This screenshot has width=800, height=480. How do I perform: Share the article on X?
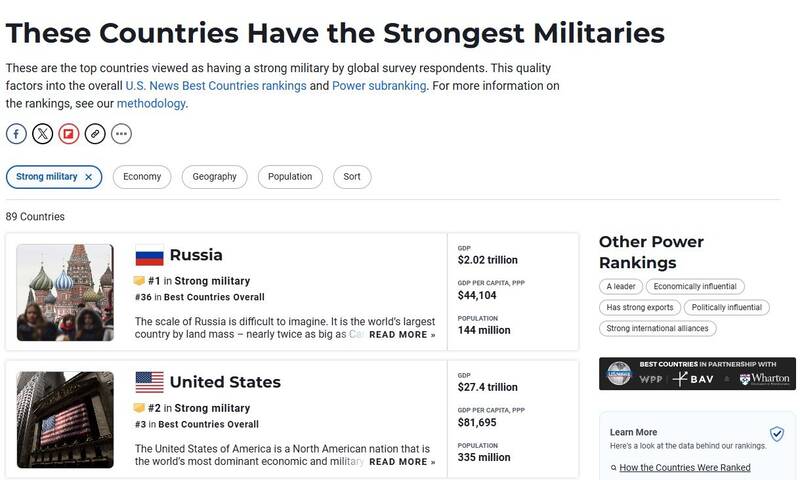(42, 133)
